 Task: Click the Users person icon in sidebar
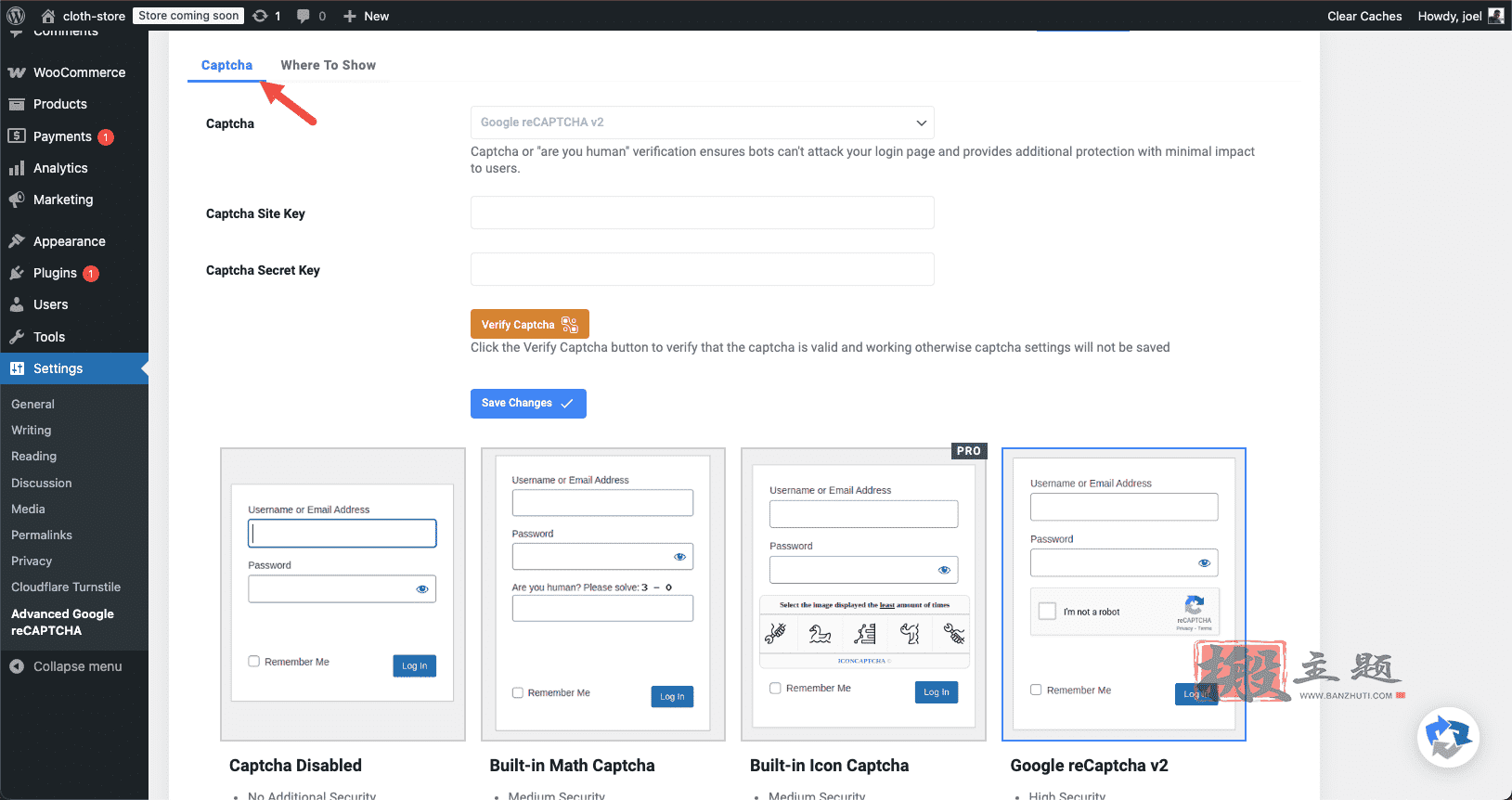(17, 304)
